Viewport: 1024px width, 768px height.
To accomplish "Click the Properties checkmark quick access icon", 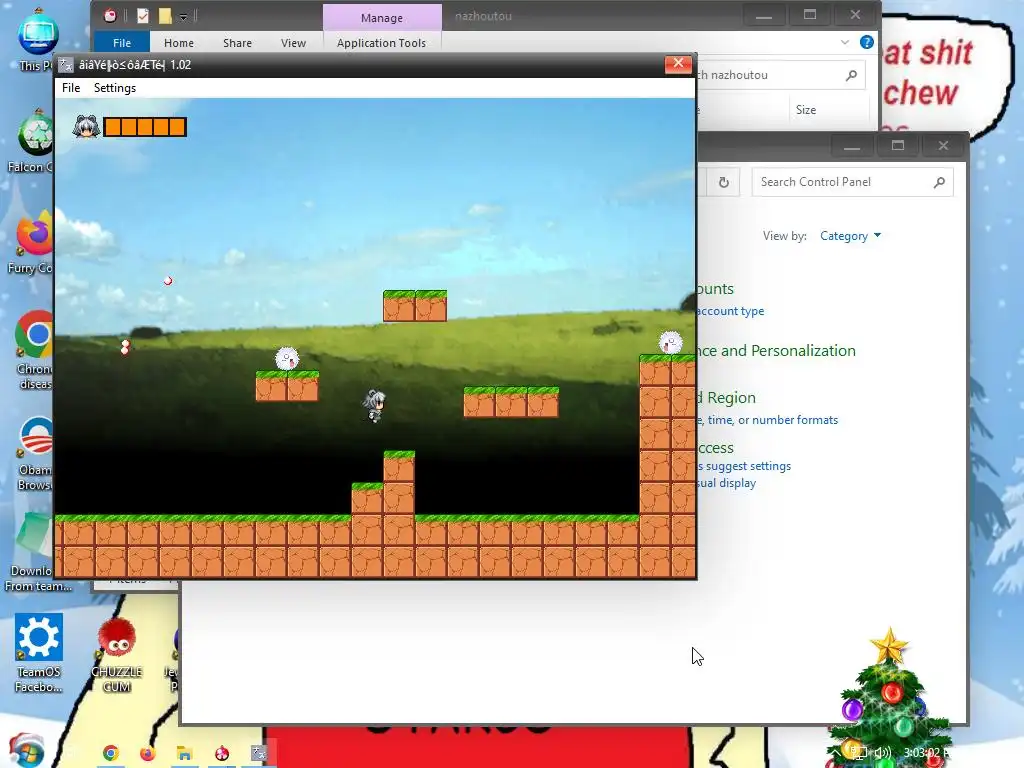I will pyautogui.click(x=143, y=16).
